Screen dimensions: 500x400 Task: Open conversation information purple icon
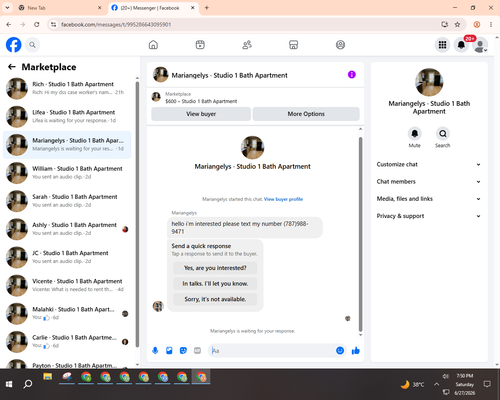(352, 75)
